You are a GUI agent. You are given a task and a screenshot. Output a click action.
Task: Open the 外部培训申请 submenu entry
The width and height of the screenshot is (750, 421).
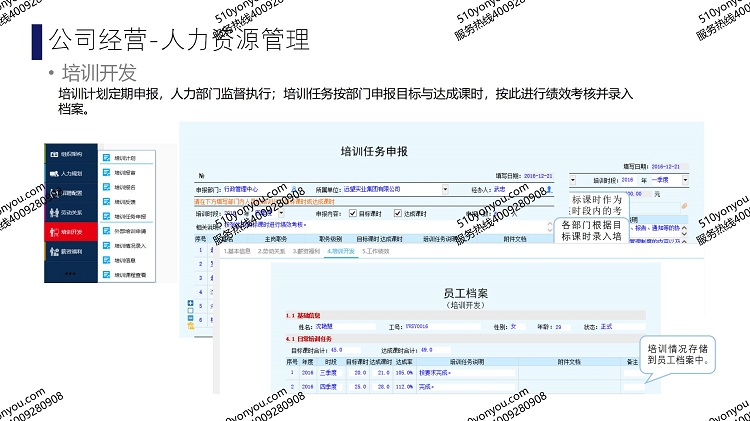tap(127, 230)
